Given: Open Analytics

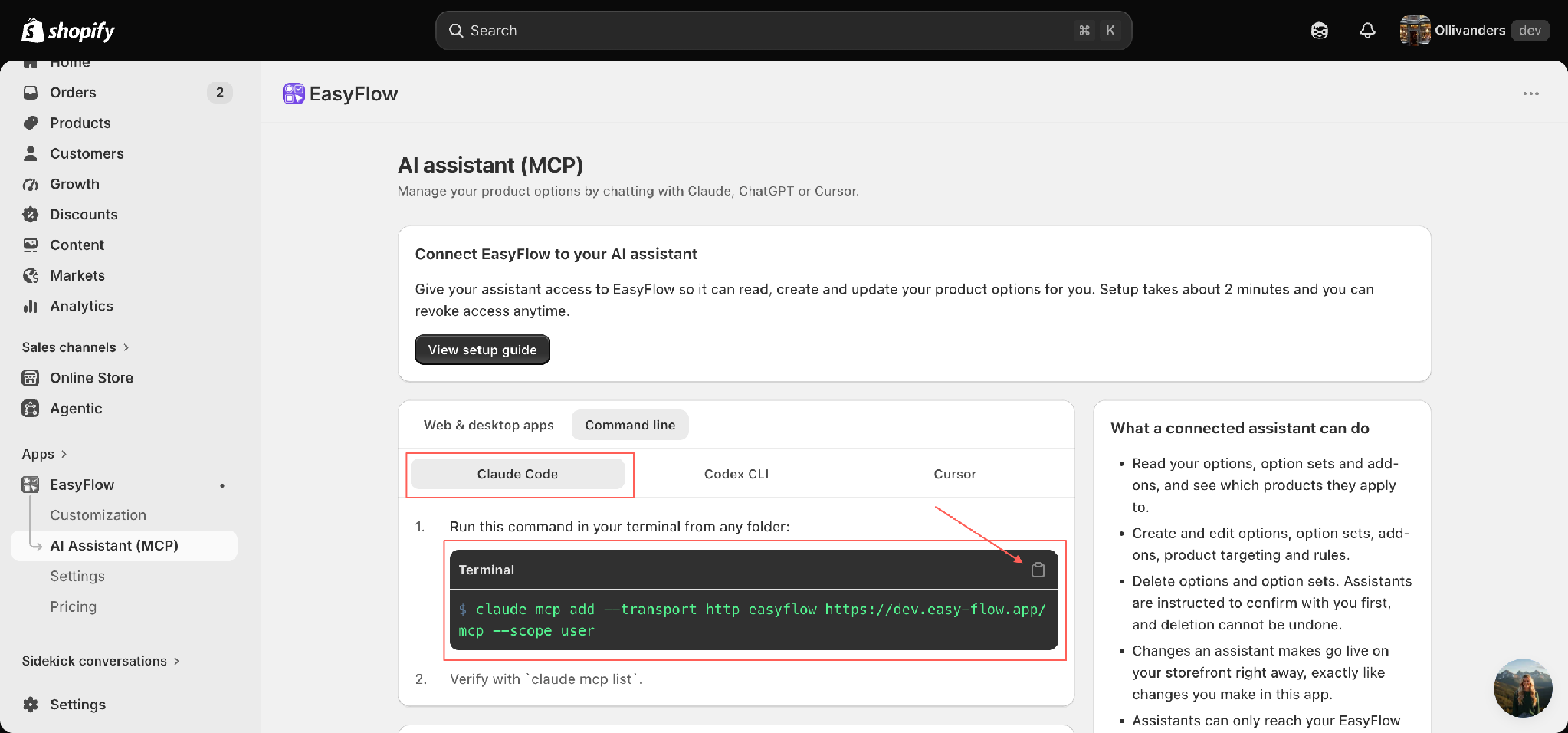Looking at the screenshot, I should coord(82,307).
